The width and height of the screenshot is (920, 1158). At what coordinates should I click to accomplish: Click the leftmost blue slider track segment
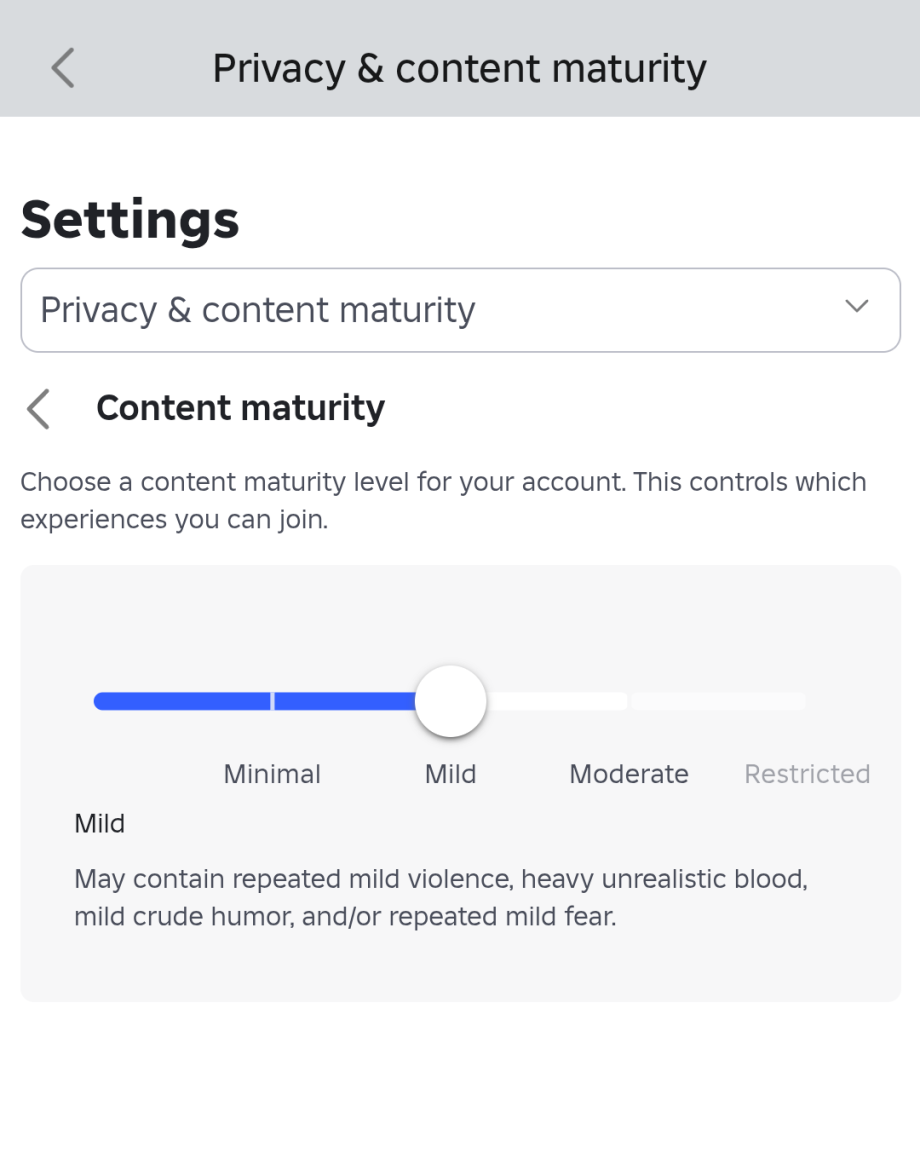tap(181, 701)
